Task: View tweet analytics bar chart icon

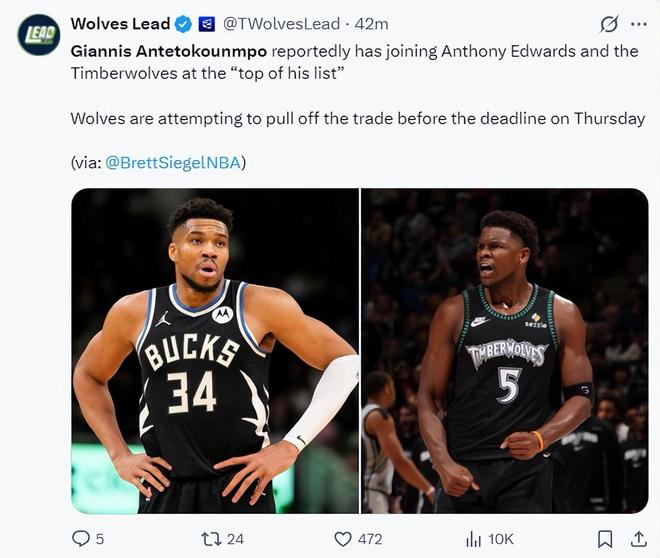Action: click(x=474, y=539)
